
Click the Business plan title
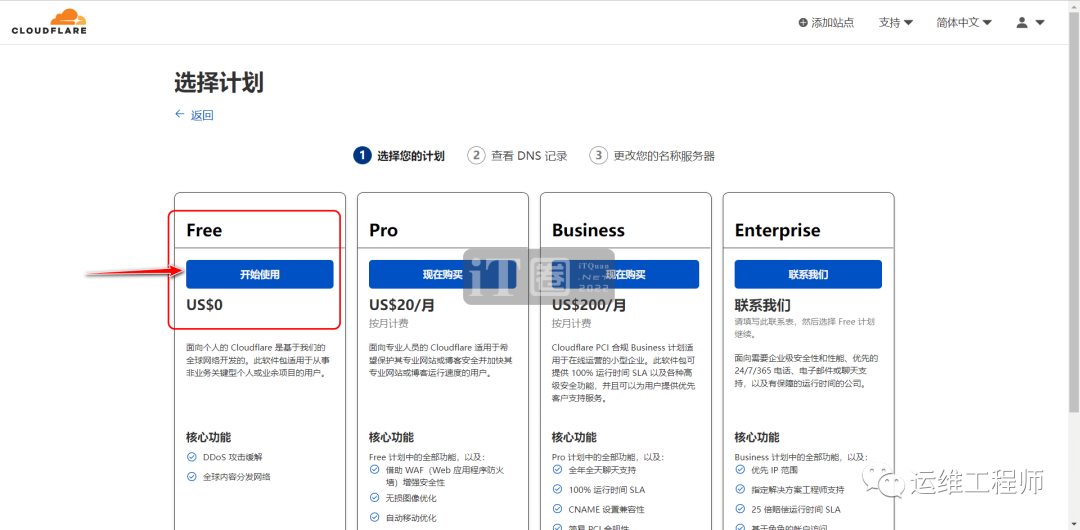pos(588,230)
